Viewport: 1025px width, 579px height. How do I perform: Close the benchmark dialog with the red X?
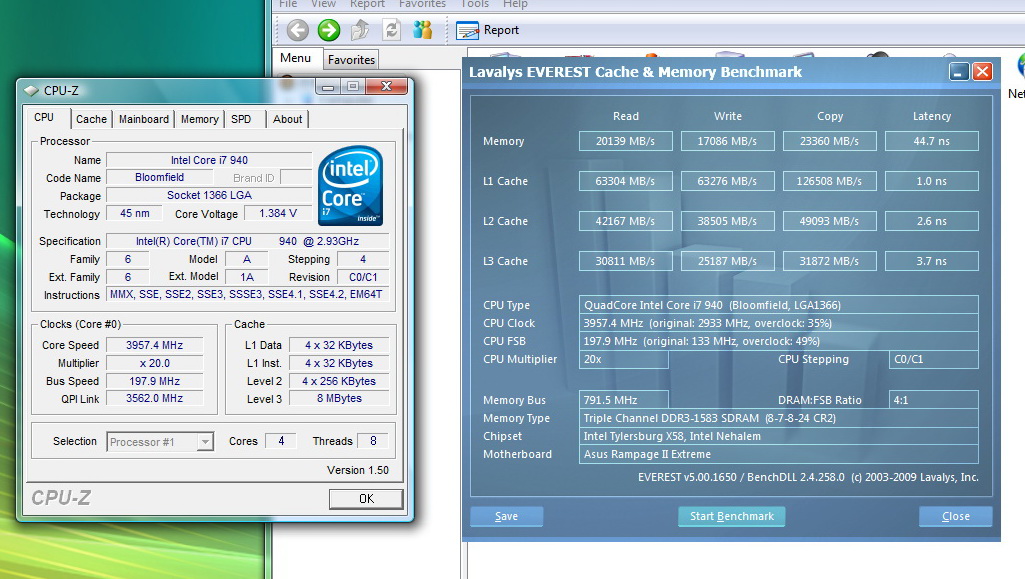click(983, 72)
